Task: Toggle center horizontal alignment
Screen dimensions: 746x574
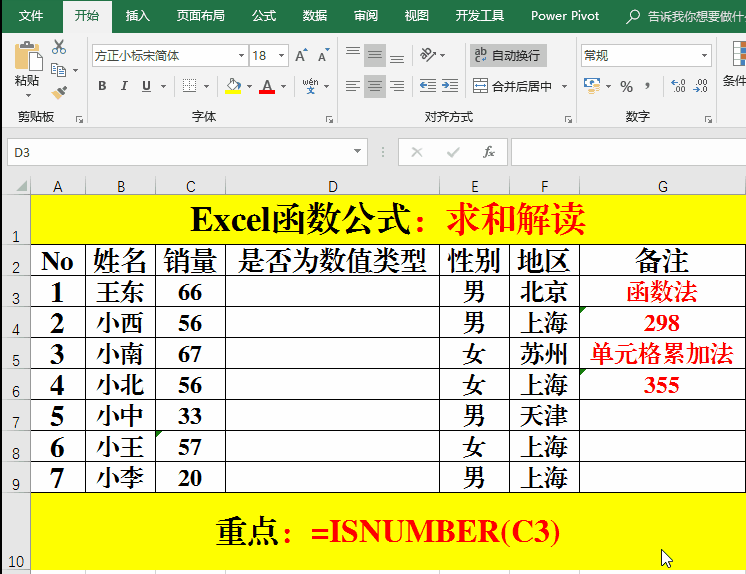Action: (x=375, y=86)
